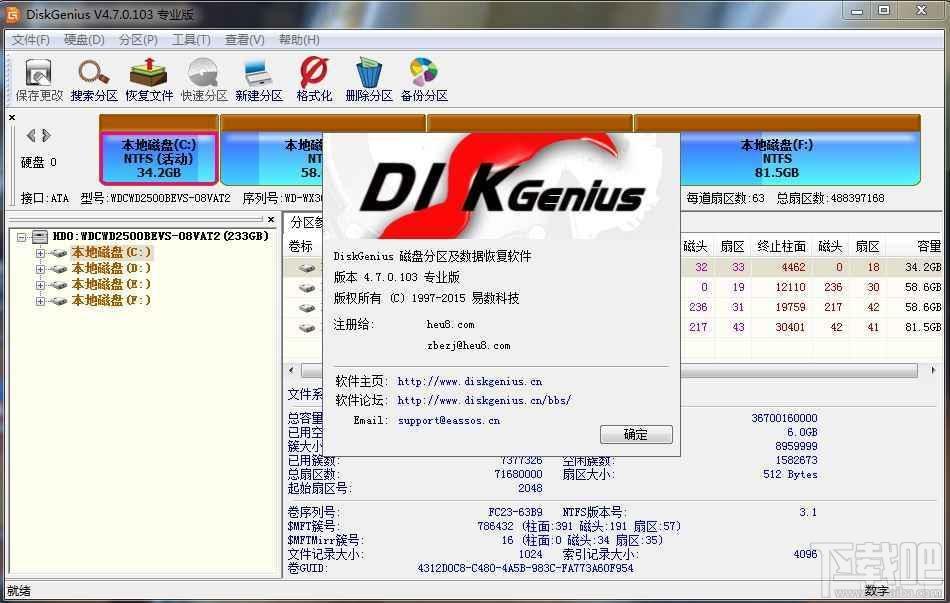Viewport: 950px width, 603px height.
Task: Open the http://www.diskgenius.cn homepage link
Action: 470,381
